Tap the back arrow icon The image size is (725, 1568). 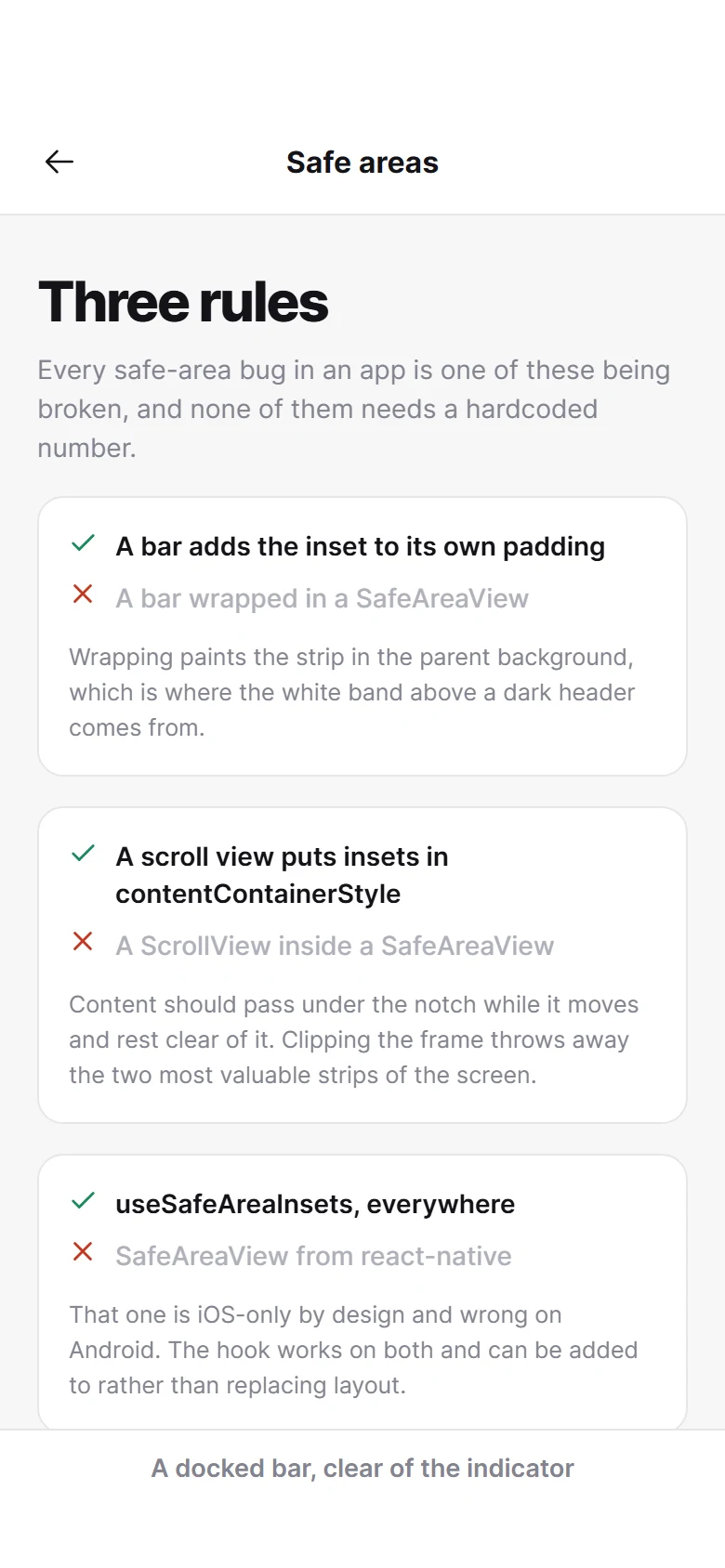(59, 162)
